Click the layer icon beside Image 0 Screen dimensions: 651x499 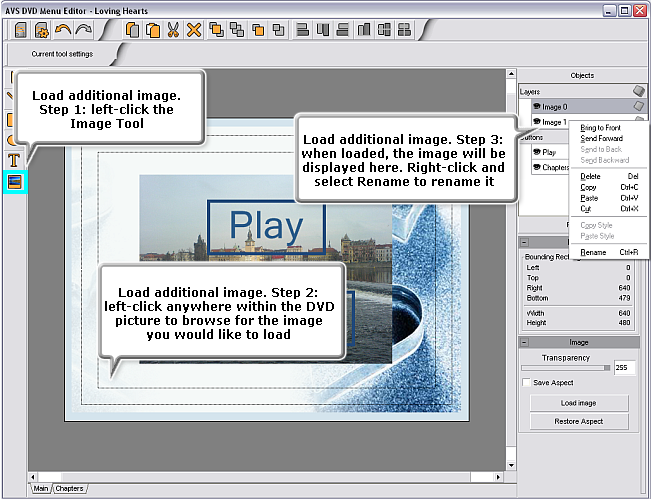point(639,106)
